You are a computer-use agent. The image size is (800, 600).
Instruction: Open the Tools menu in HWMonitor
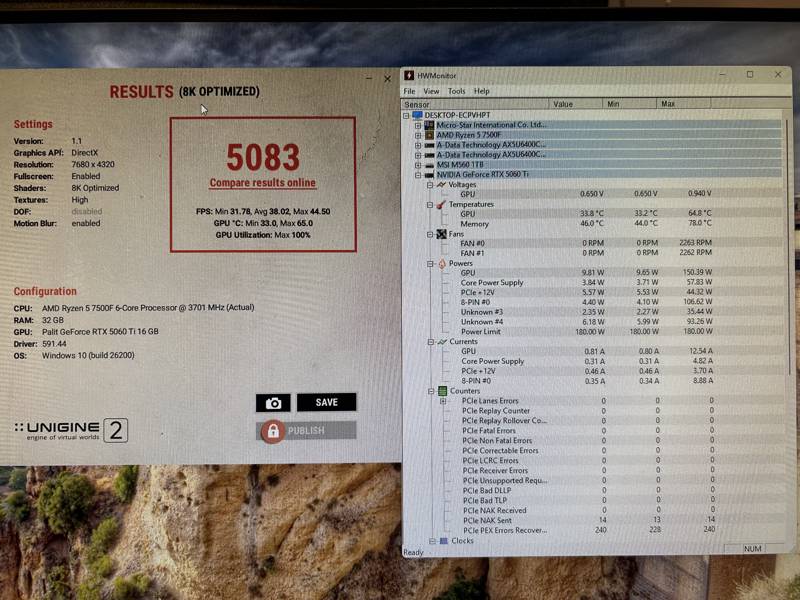coord(457,91)
